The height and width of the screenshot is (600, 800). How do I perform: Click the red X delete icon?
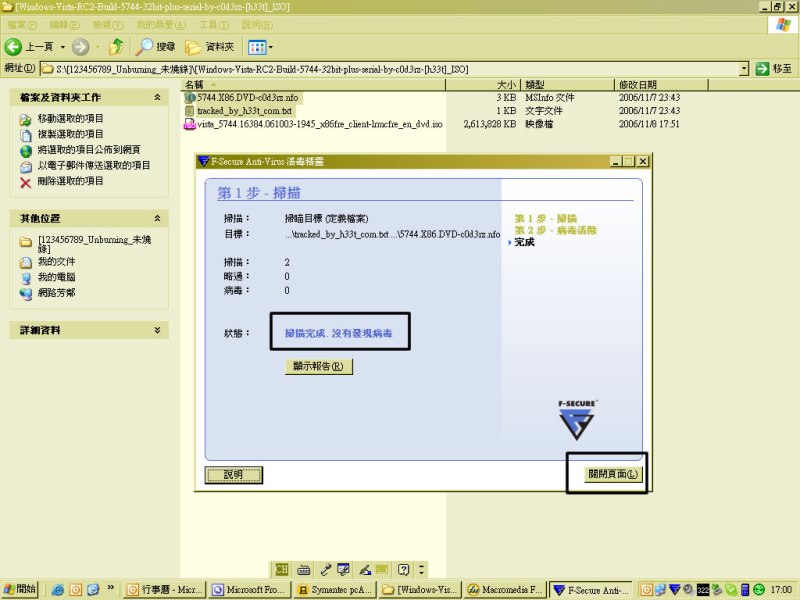(x=26, y=182)
